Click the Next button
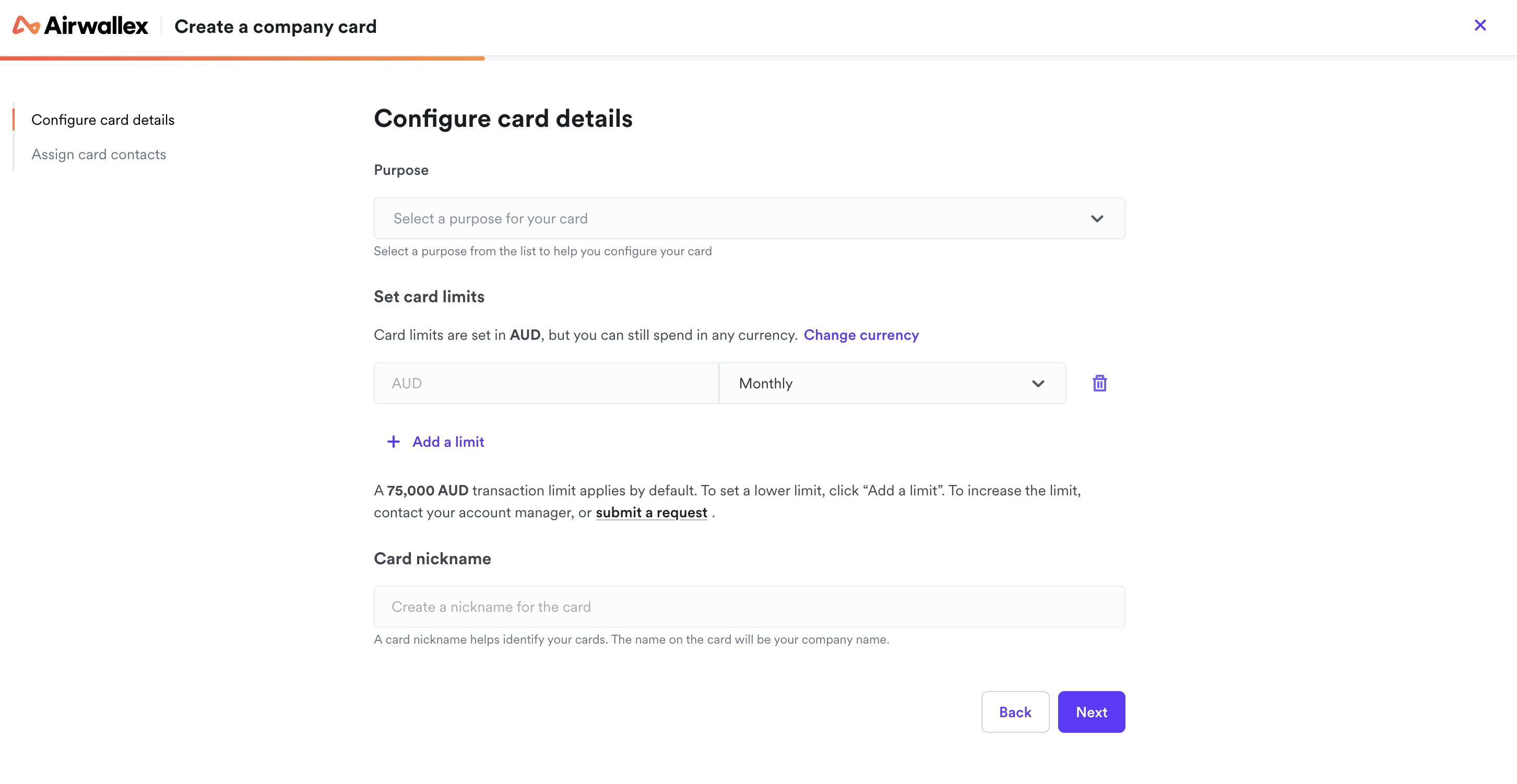Image resolution: width=1517 pixels, height=784 pixels. (1091, 712)
